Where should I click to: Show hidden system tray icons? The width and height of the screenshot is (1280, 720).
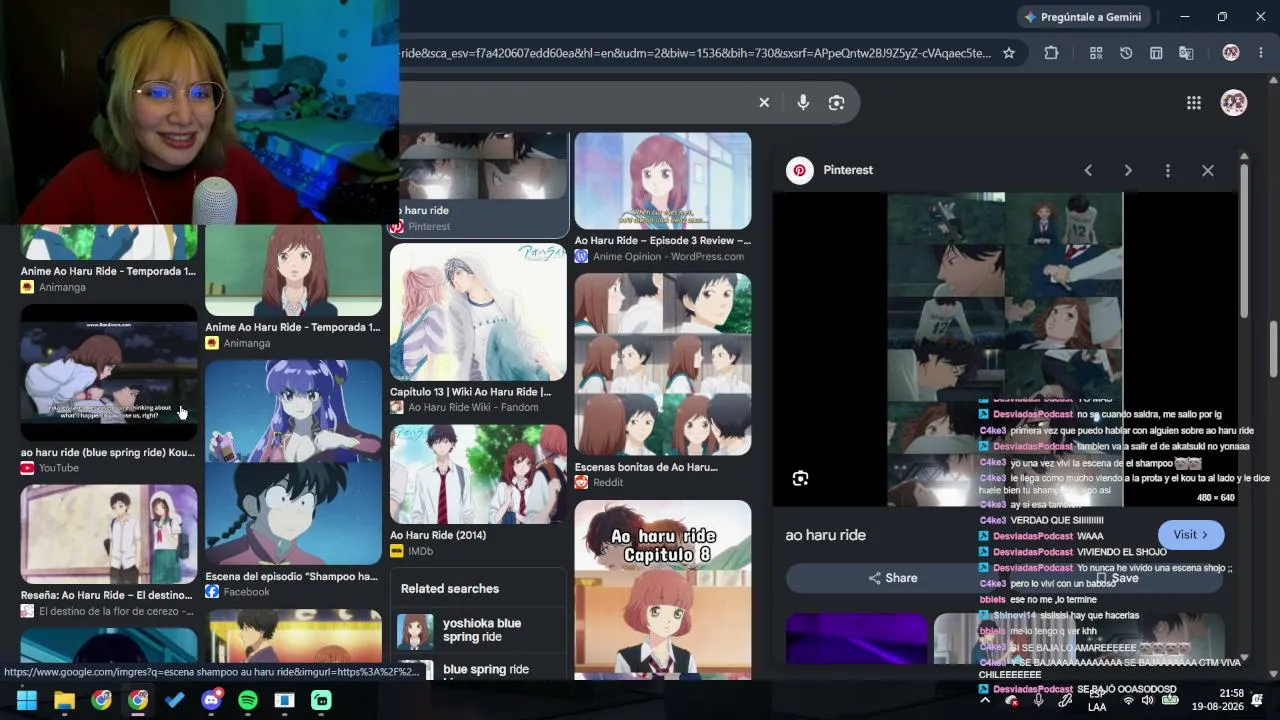[x=985, y=700]
